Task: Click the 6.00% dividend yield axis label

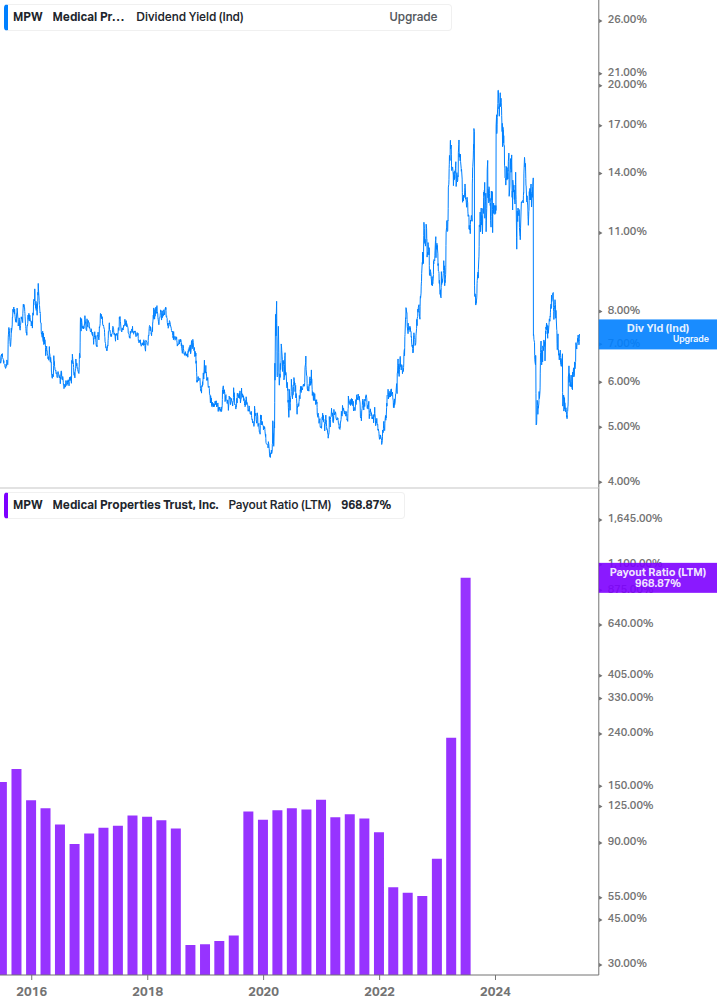Action: click(623, 381)
